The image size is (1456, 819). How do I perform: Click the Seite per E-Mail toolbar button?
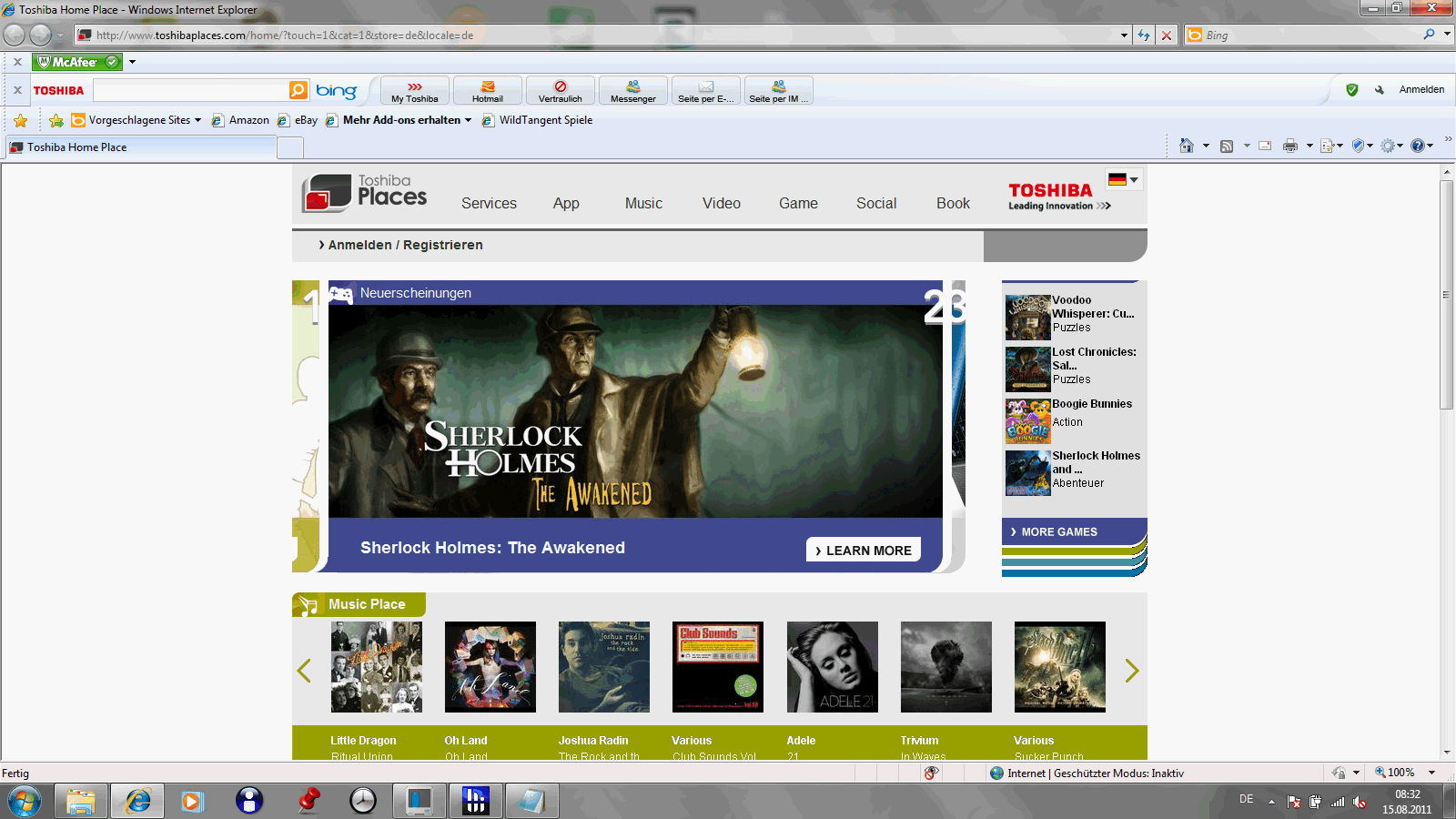click(706, 91)
